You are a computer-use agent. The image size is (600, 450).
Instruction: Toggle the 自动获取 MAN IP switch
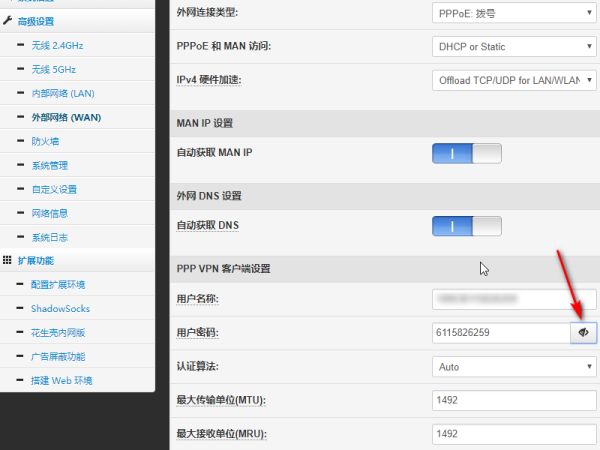466,153
